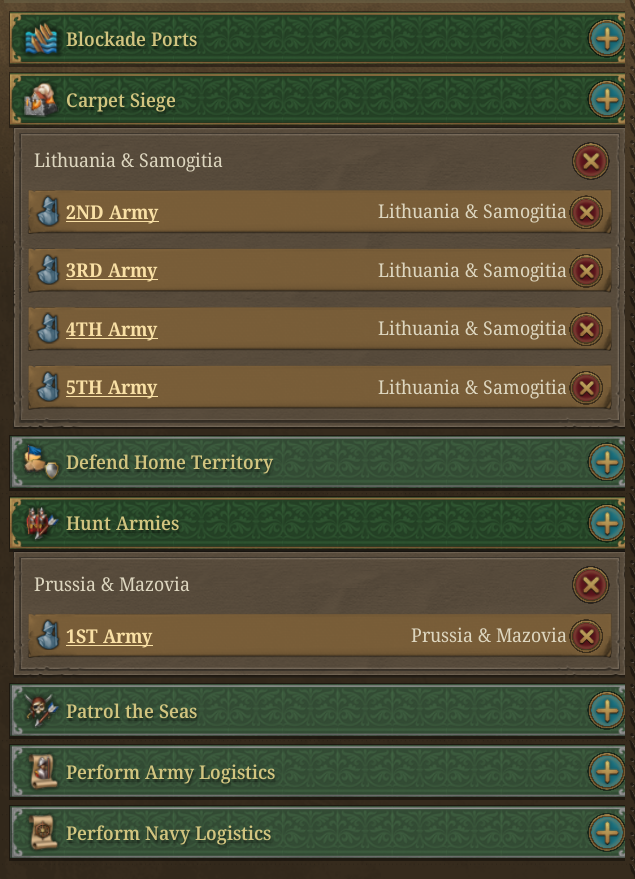Add an area to Carpet Siege

(x=606, y=101)
